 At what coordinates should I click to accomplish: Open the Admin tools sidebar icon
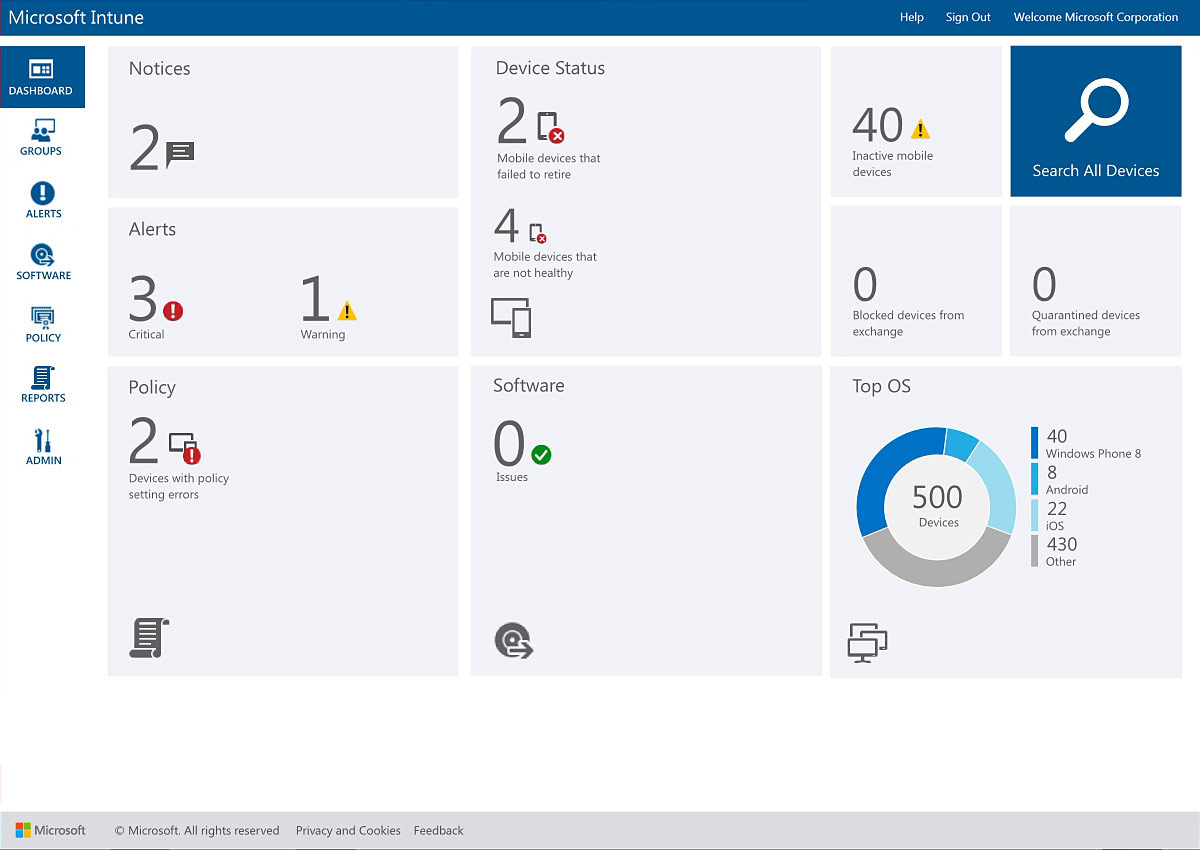[43, 441]
